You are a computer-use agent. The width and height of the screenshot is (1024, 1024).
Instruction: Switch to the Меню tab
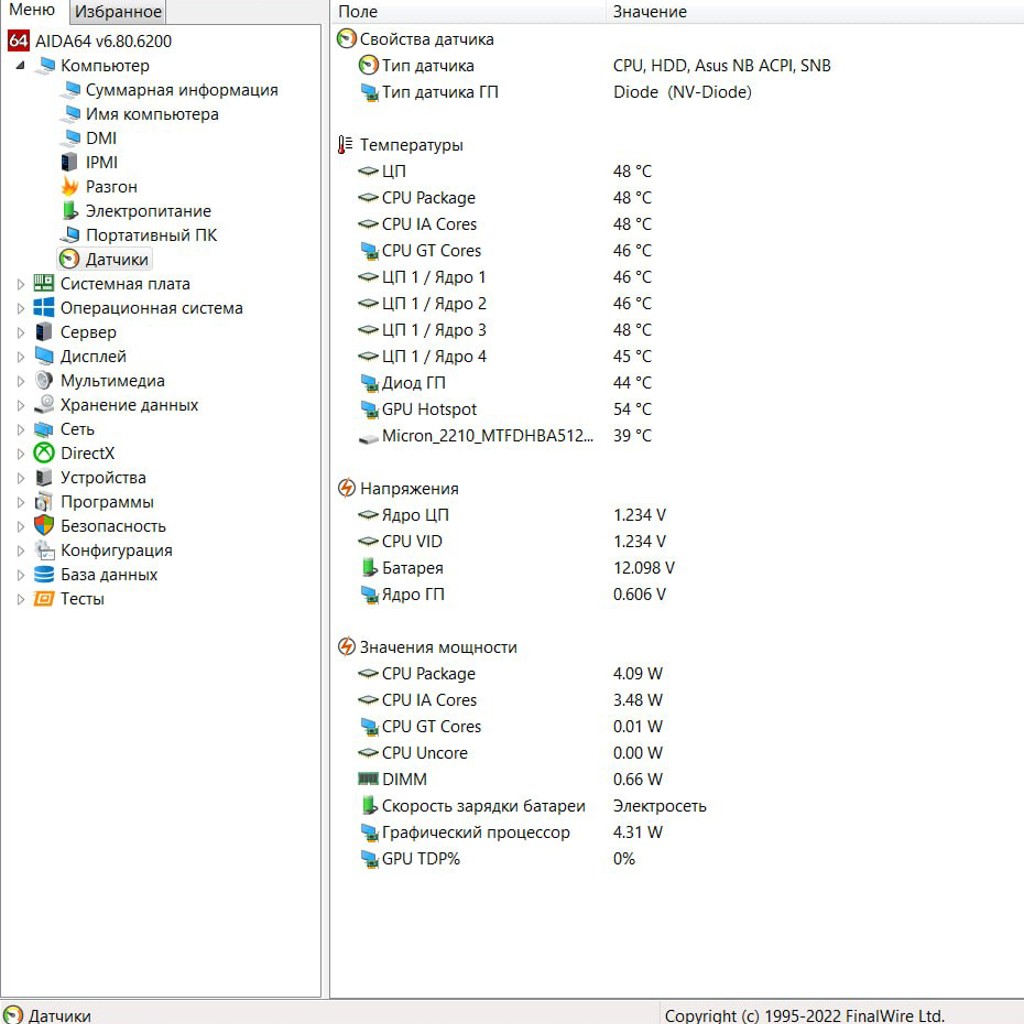coord(32,10)
